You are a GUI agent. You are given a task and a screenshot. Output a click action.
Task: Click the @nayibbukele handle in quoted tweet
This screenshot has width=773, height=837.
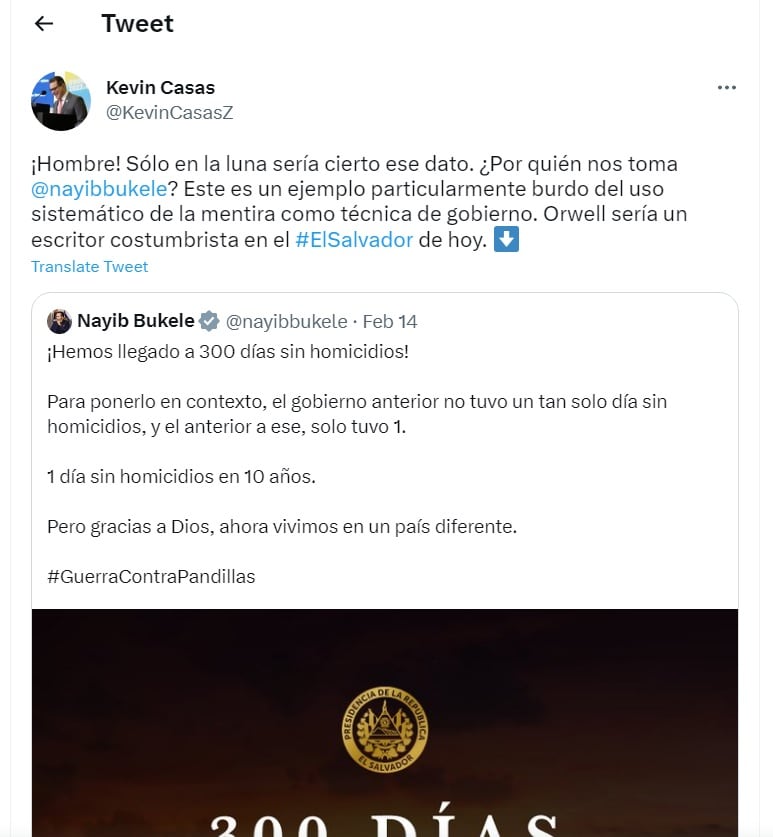[287, 322]
